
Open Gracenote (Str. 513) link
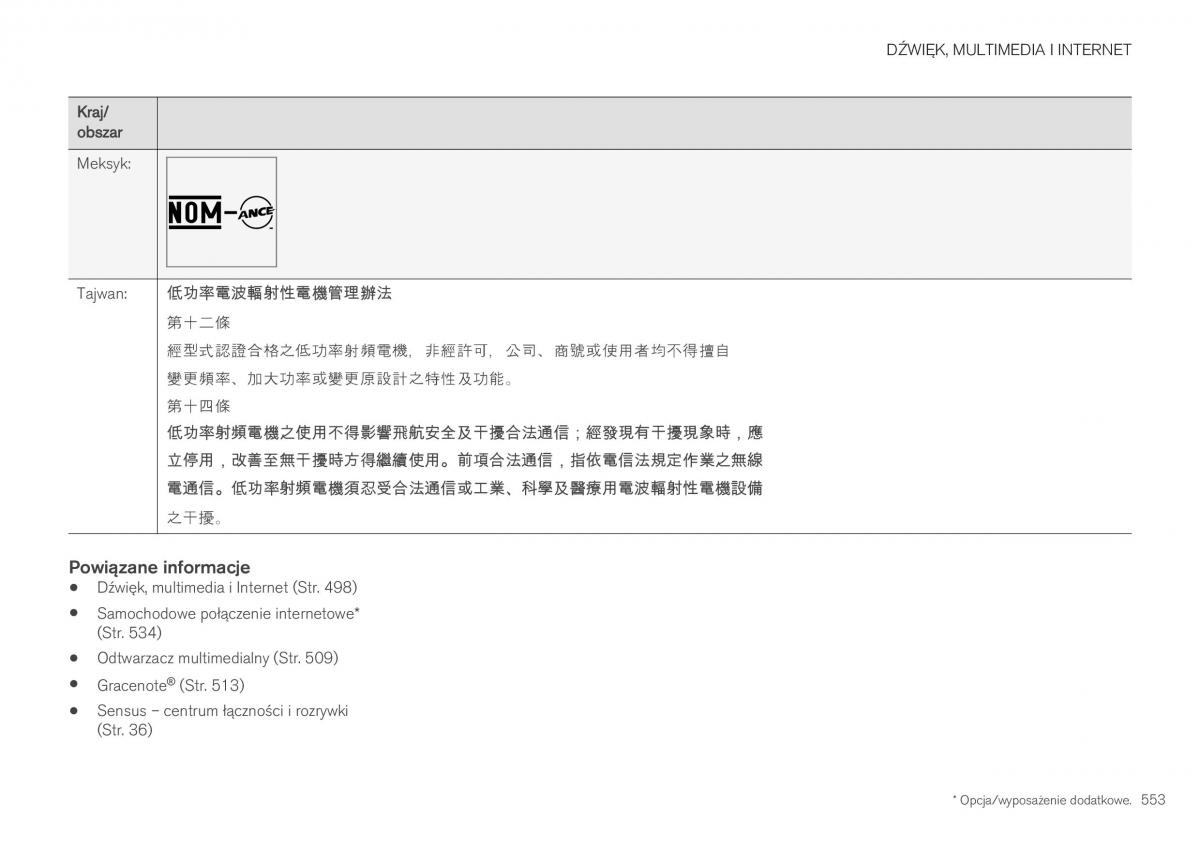click(171, 685)
